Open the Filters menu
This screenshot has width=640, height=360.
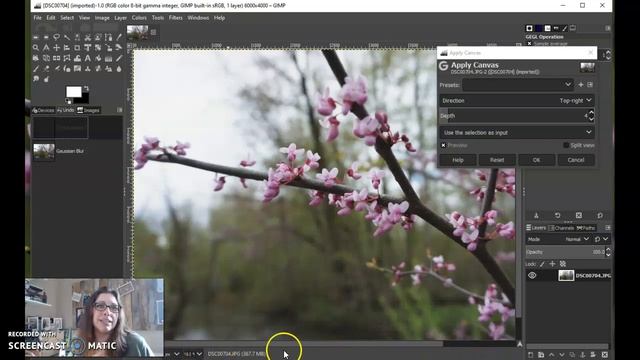tap(176, 18)
